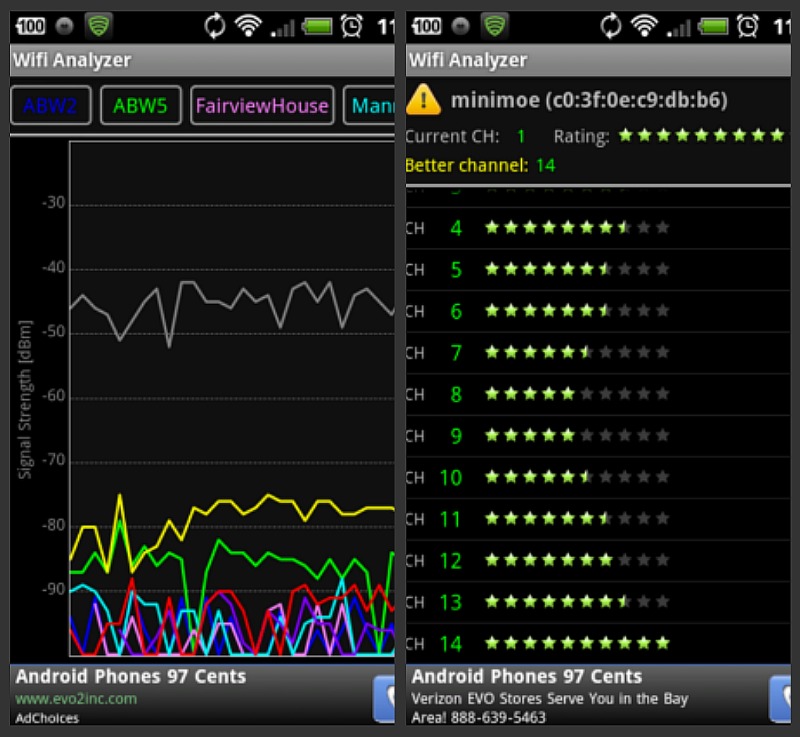Tap the 100 battery indicator in right screen
This screenshot has width=800, height=737.
[x=427, y=26]
